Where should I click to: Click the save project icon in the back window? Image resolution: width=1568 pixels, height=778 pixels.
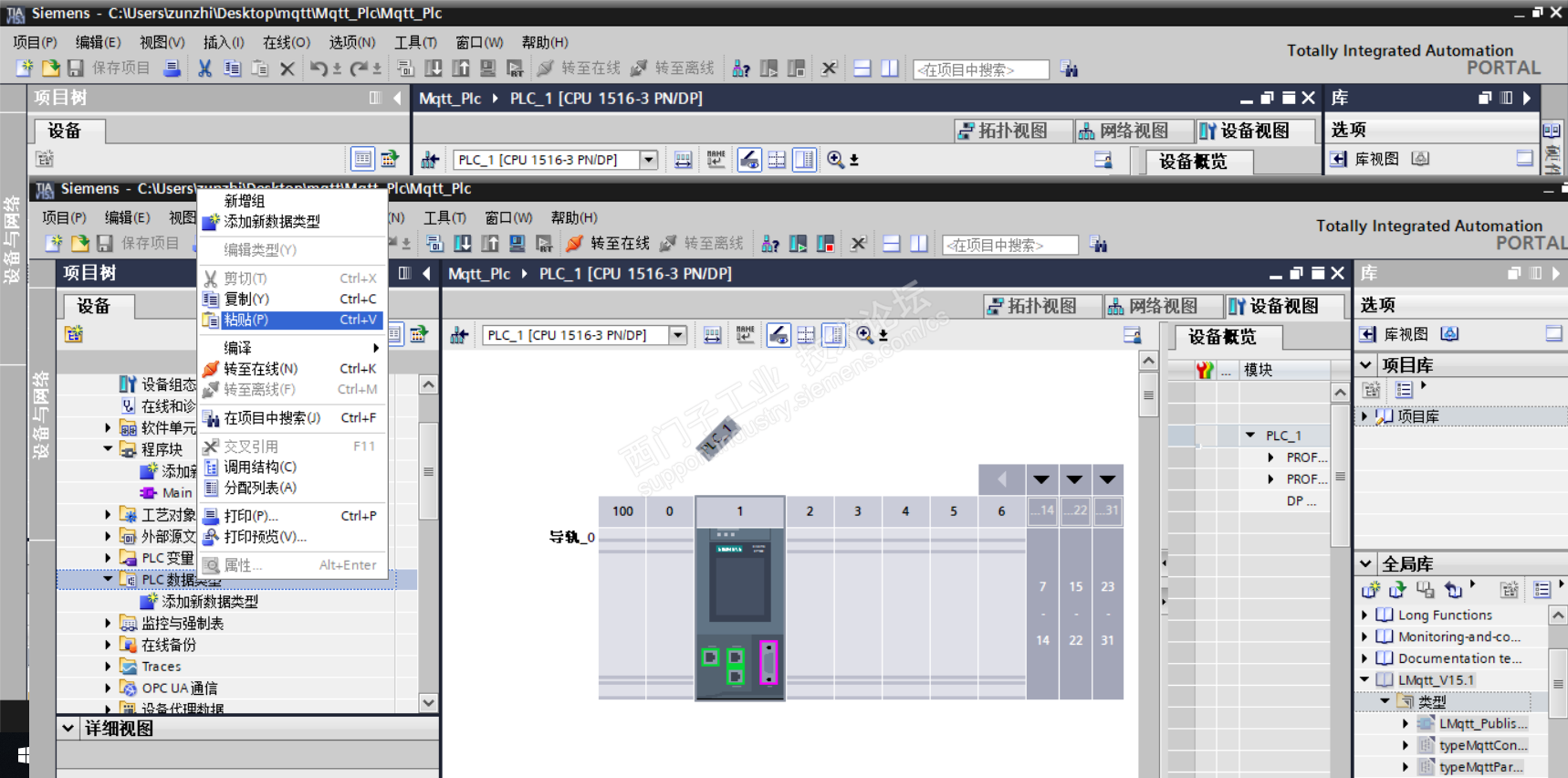76,68
